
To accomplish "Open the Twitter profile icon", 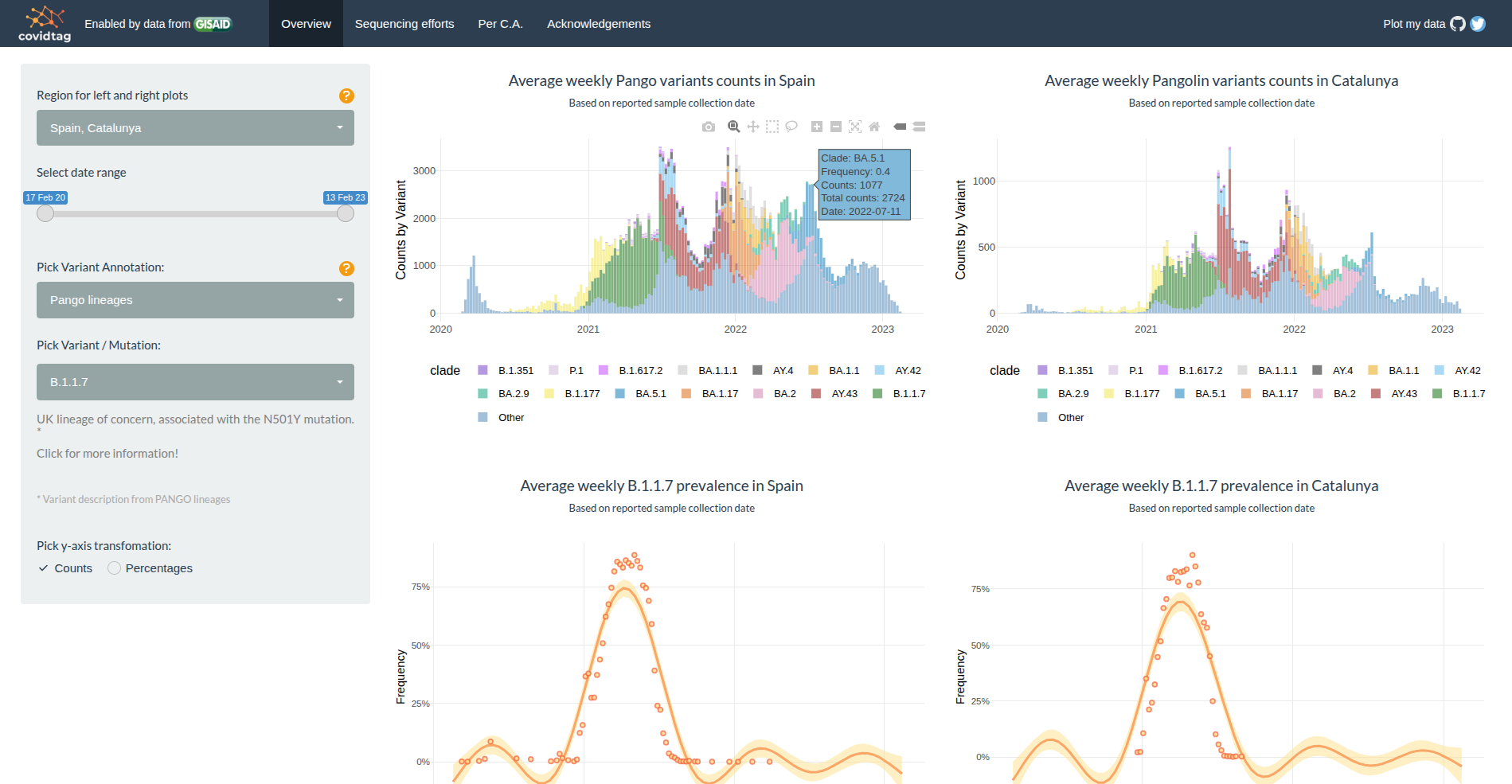I will click(x=1478, y=24).
